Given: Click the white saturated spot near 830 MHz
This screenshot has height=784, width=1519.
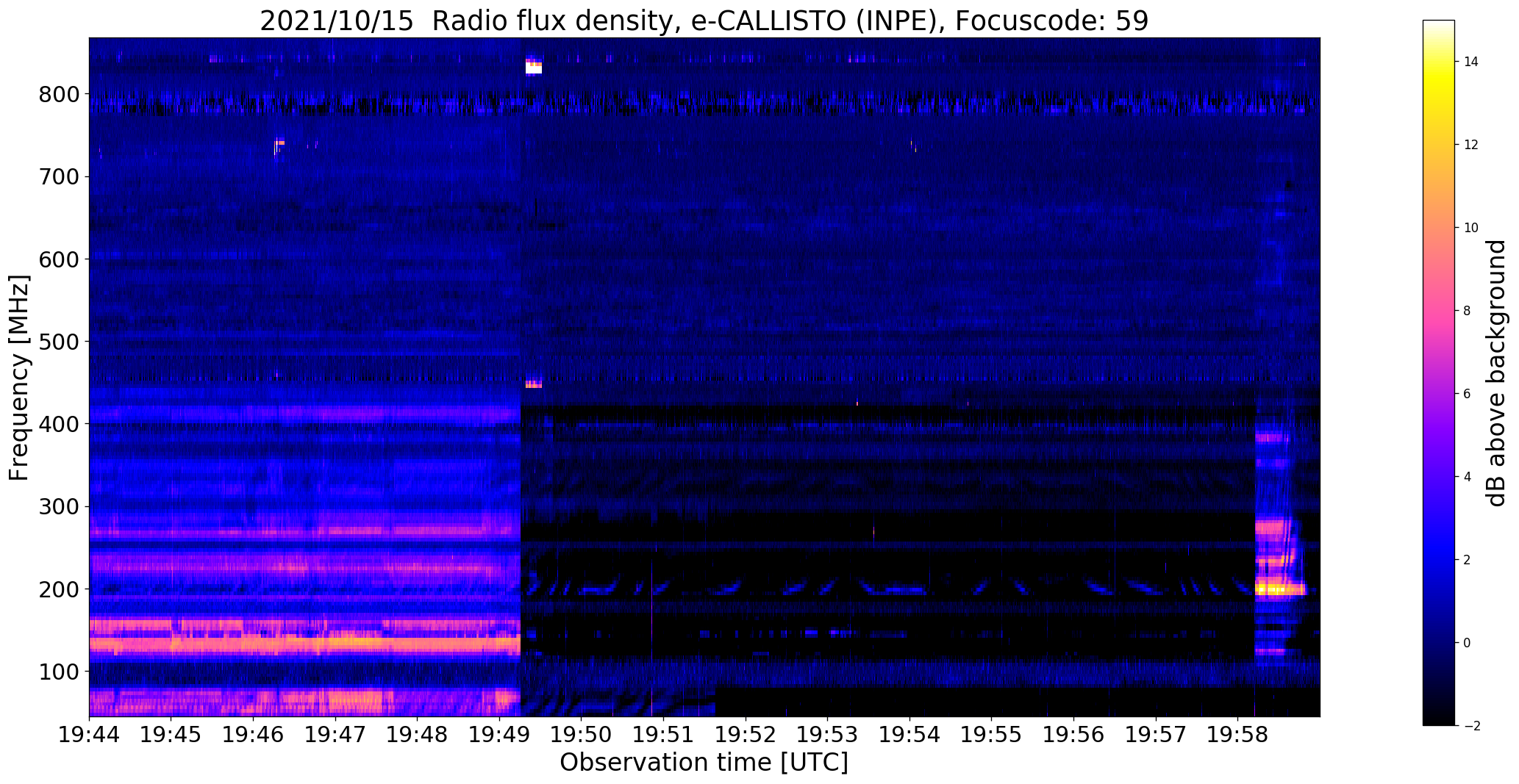Looking at the screenshot, I should [534, 68].
